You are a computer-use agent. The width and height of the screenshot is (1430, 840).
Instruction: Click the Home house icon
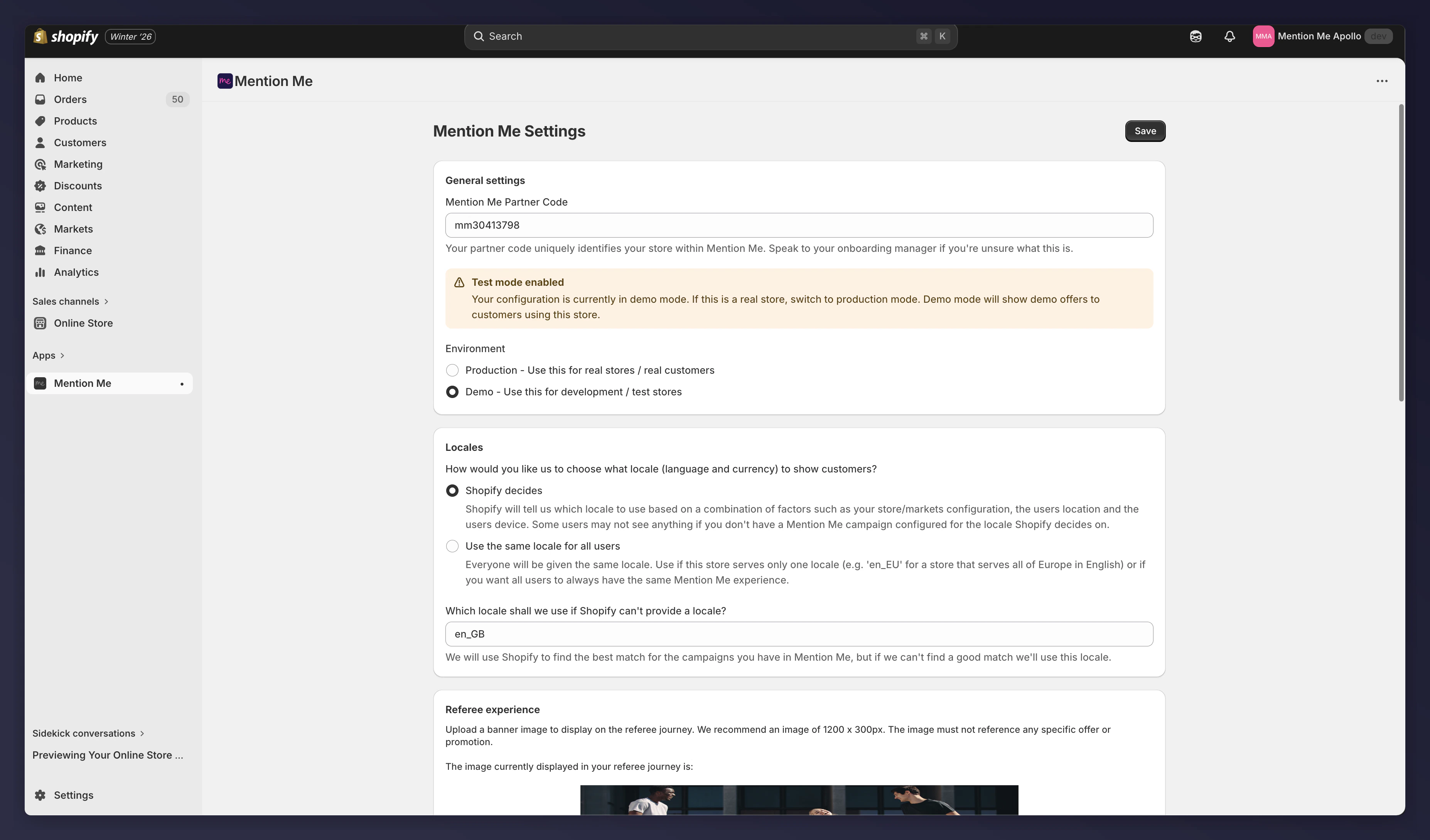pos(40,78)
